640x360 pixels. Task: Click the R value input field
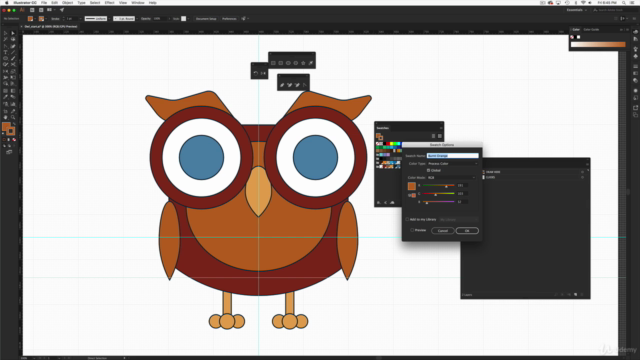point(462,185)
